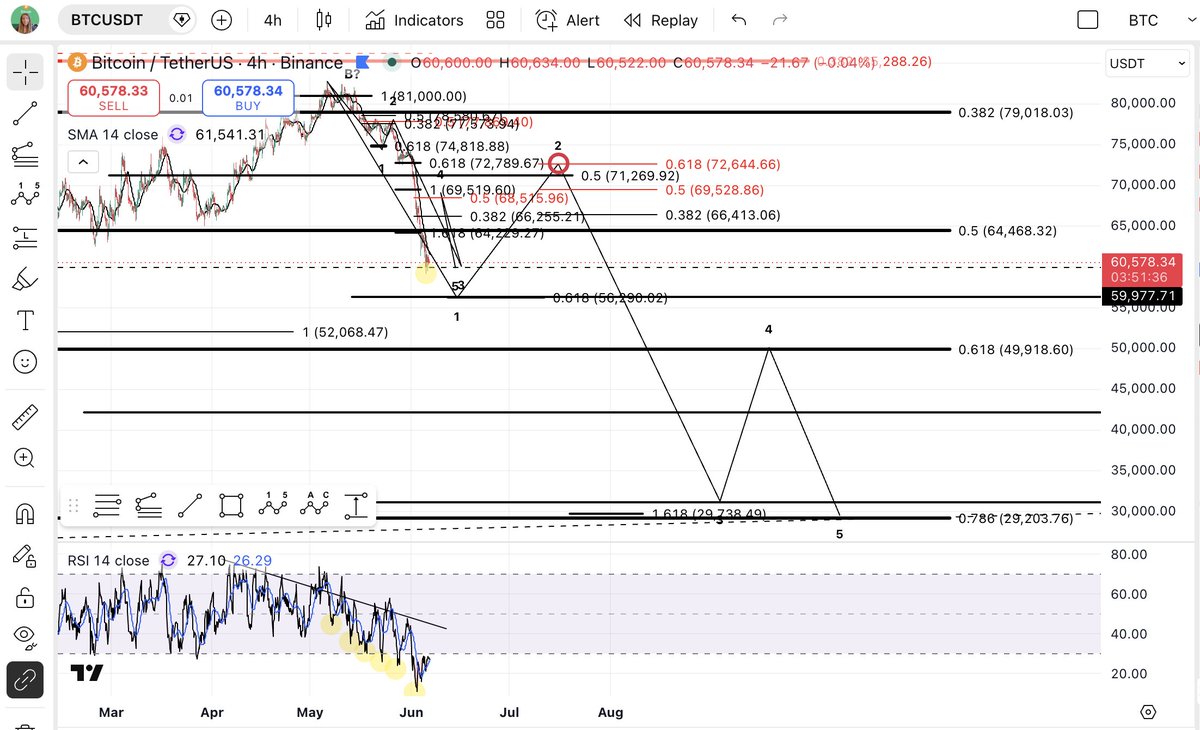This screenshot has width=1200, height=730.
Task: Open the layout setup rectangle menu
Action: point(1087,20)
